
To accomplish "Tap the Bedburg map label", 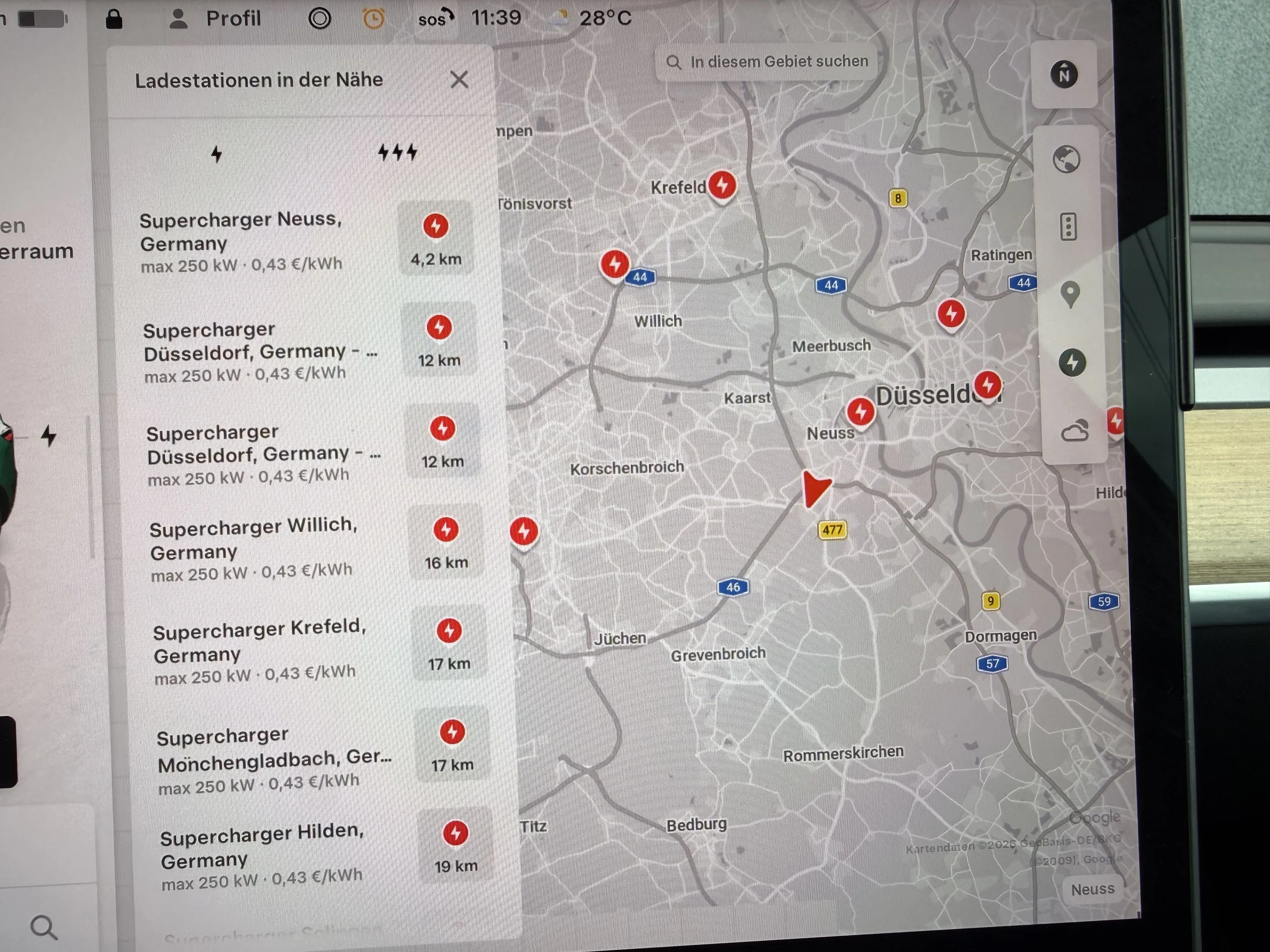I will point(696,825).
